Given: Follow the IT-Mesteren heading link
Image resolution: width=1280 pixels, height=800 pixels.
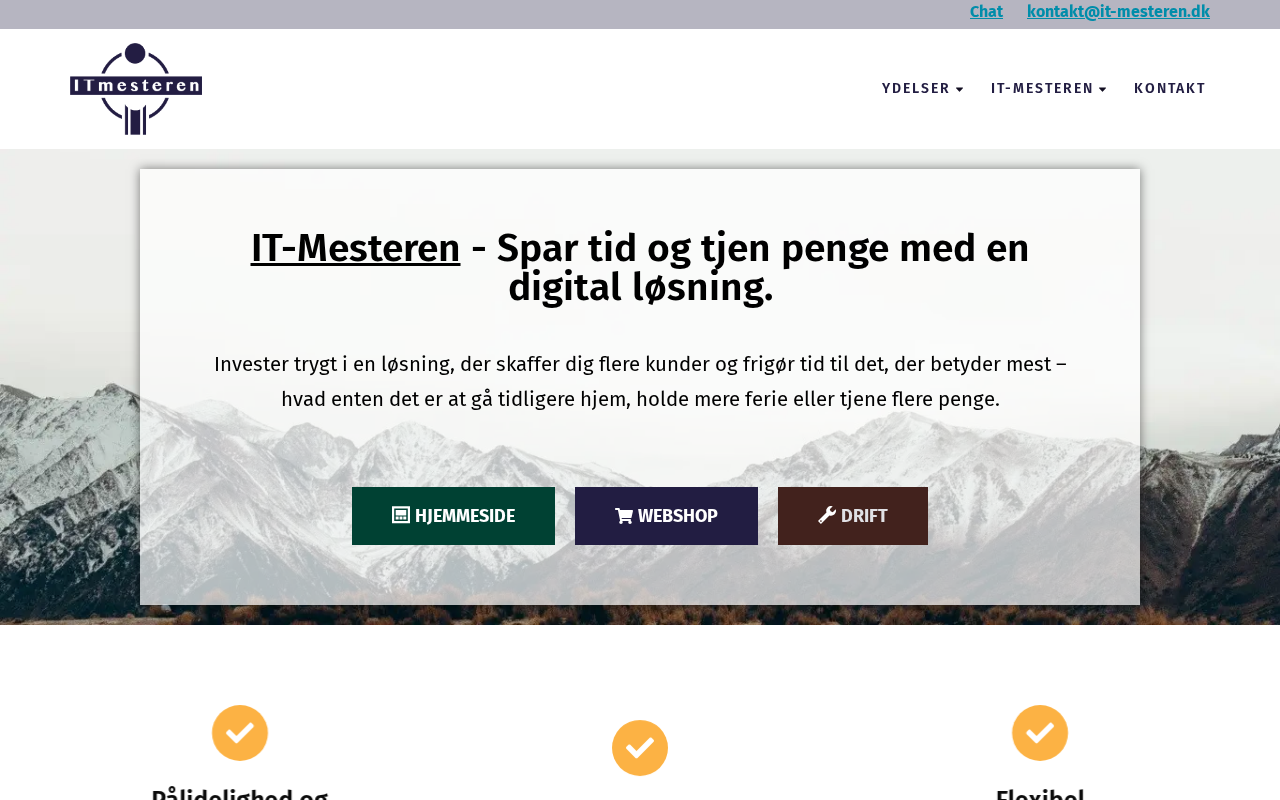Looking at the screenshot, I should click(355, 248).
